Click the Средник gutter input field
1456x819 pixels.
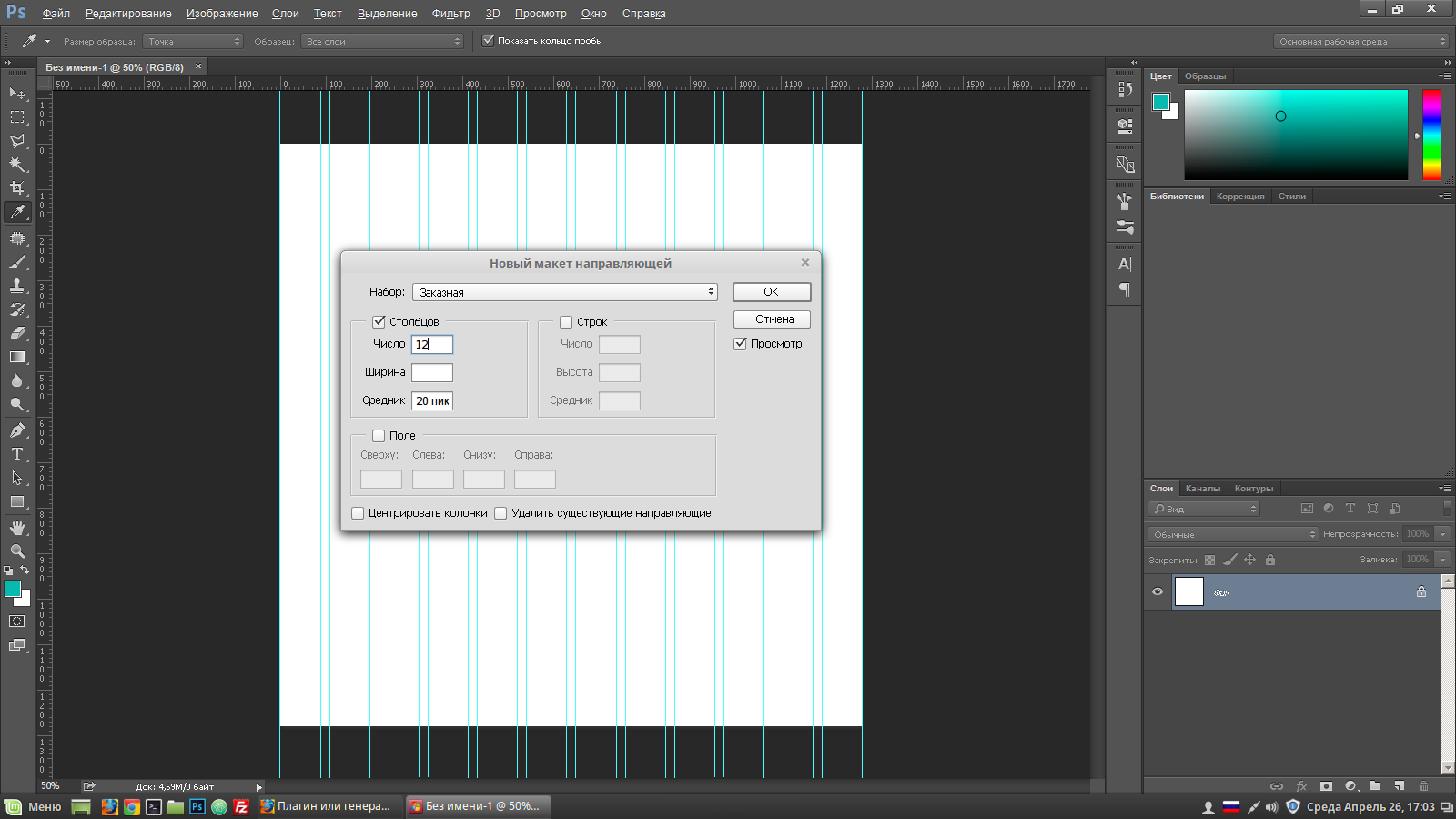[432, 400]
